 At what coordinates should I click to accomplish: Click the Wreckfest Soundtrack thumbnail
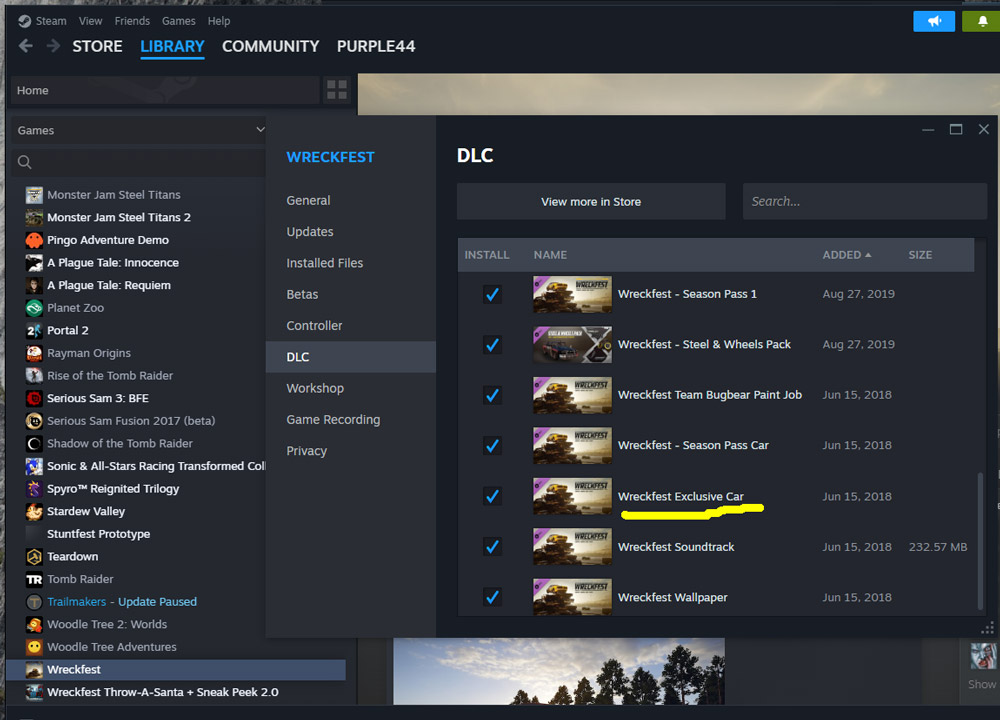(x=572, y=547)
